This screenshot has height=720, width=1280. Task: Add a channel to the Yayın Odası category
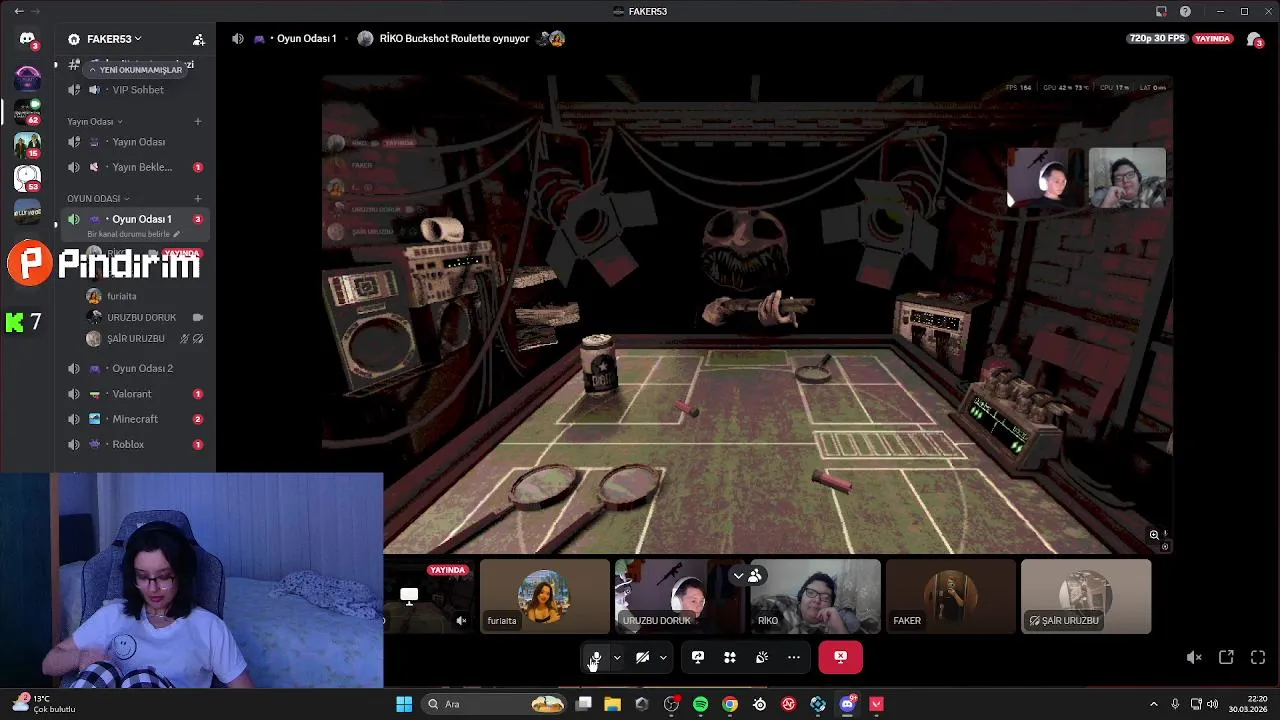[198, 122]
